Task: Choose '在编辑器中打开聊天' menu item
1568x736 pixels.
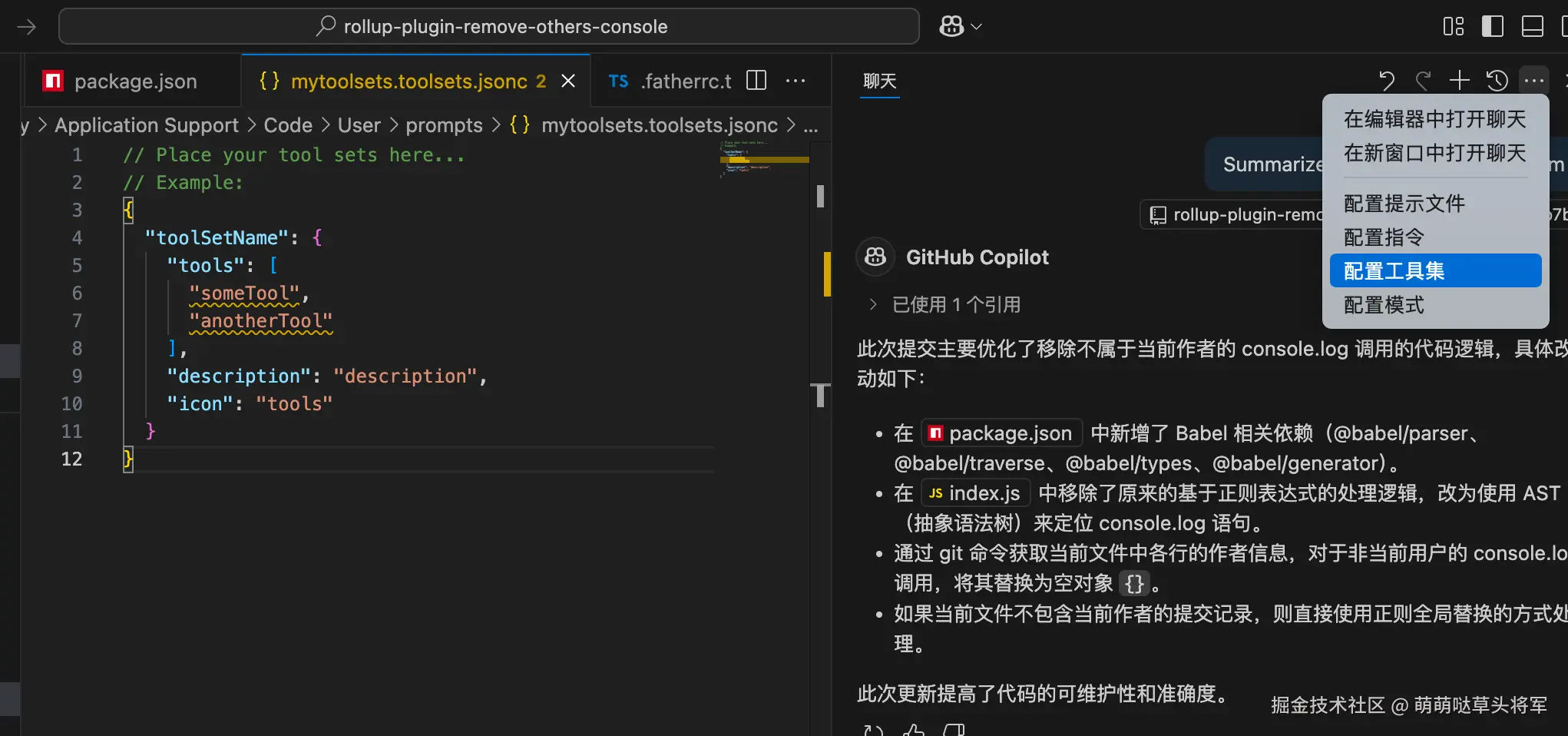Action: [1434, 119]
